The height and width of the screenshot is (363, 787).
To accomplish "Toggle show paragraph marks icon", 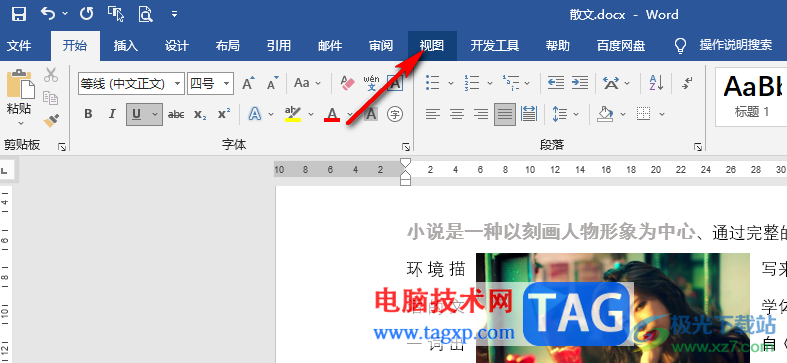I will coord(688,83).
